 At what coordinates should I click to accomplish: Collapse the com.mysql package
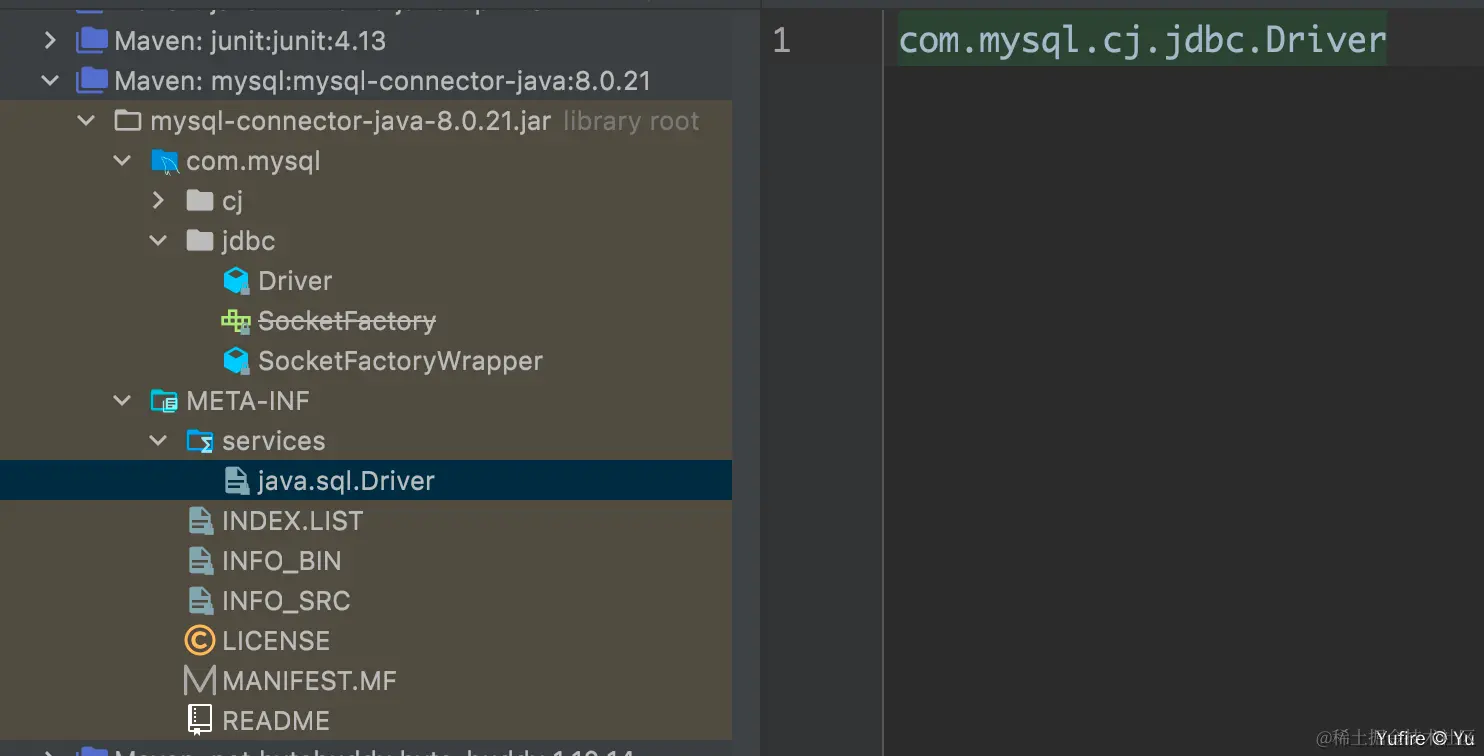pos(122,161)
